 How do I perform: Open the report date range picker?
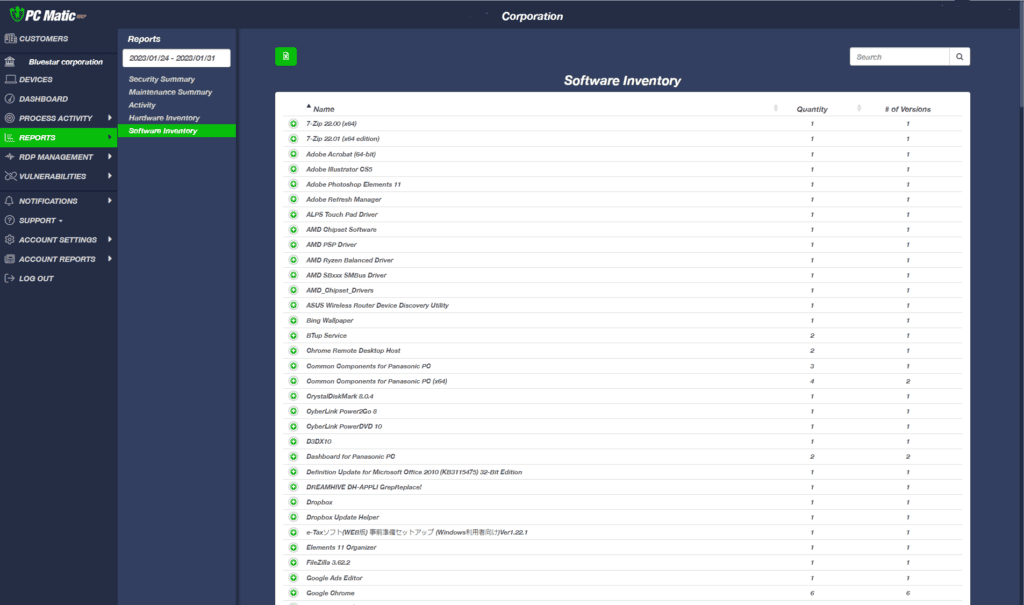pyautogui.click(x=176, y=58)
